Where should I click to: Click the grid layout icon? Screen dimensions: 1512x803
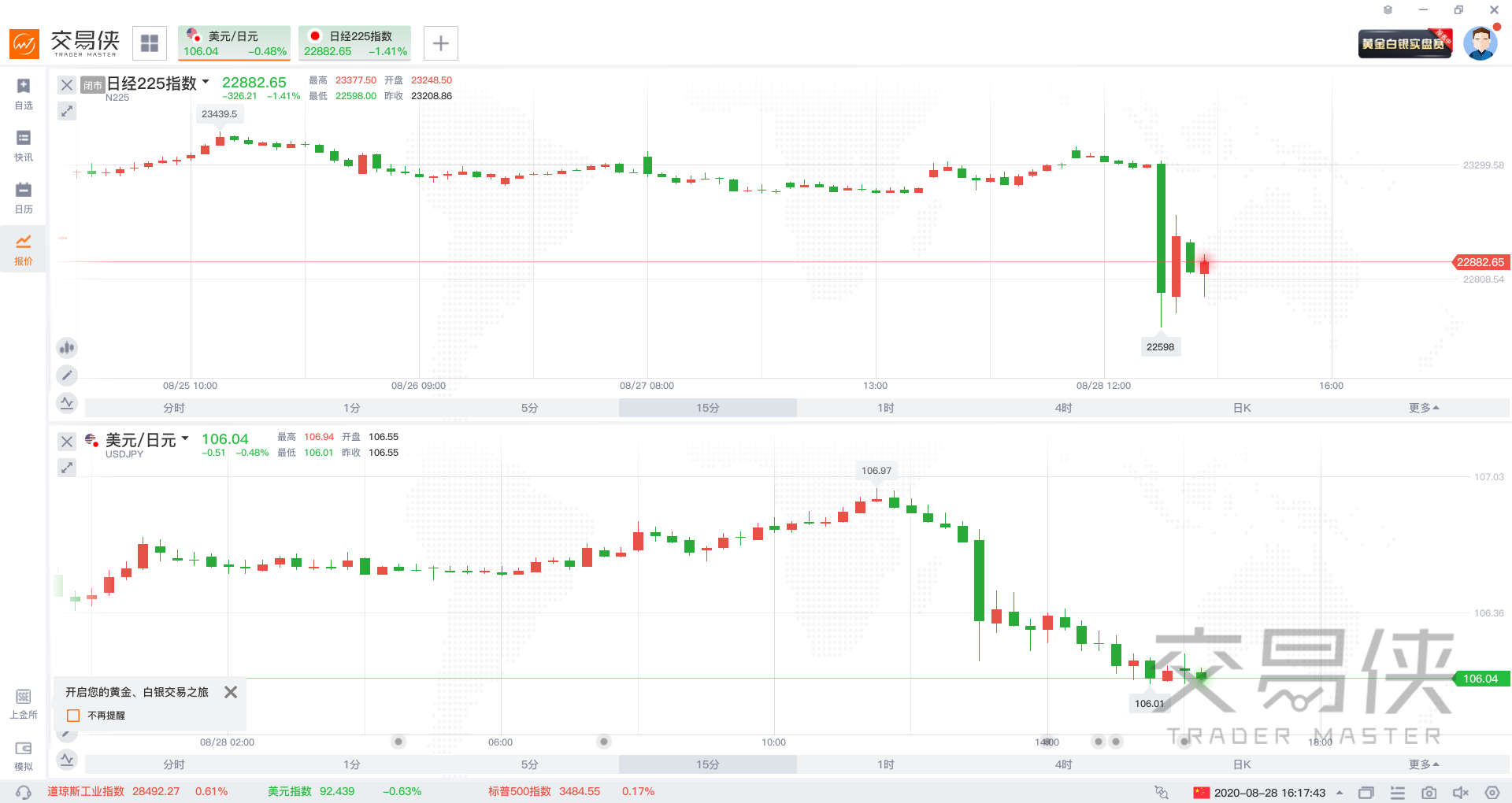click(150, 43)
